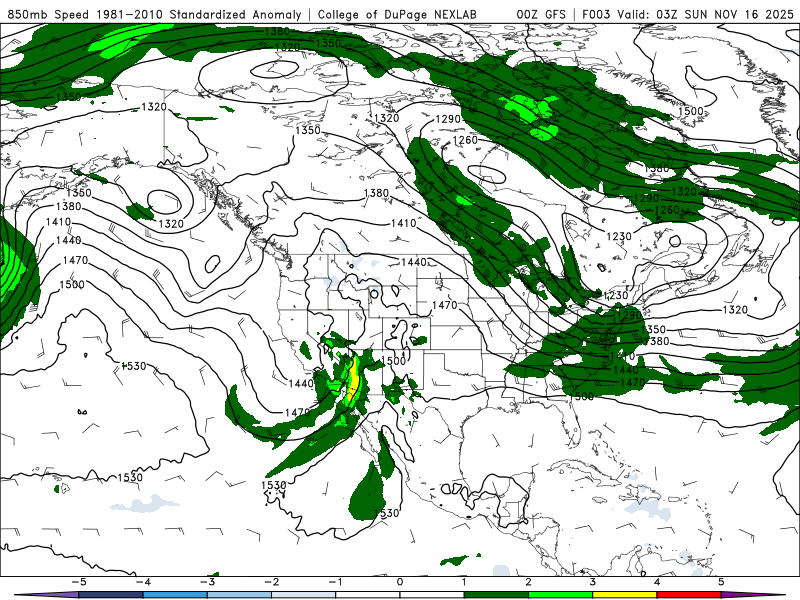Screen dimensions: 800x600
Task: Click the pale blue -2 to -1 swatch
Action: [x=304, y=595]
